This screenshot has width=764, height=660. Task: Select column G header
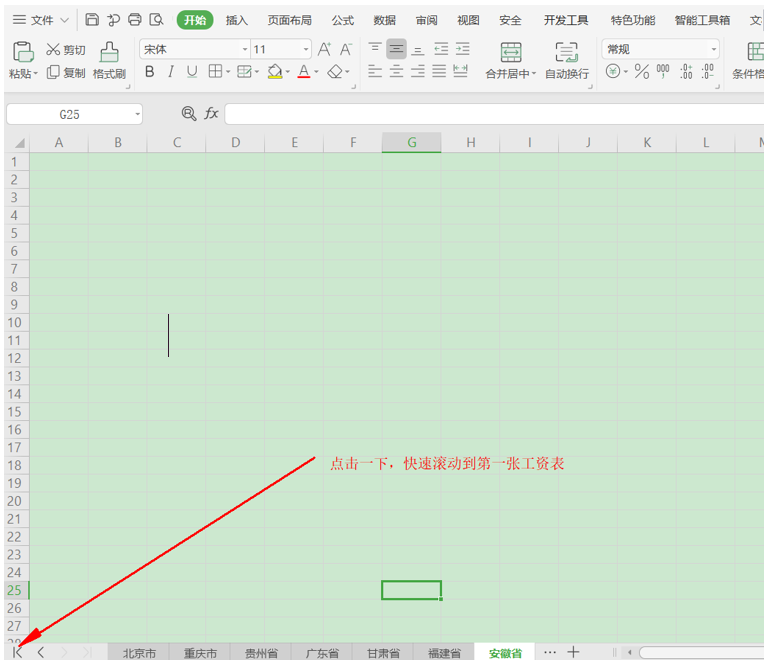412,142
